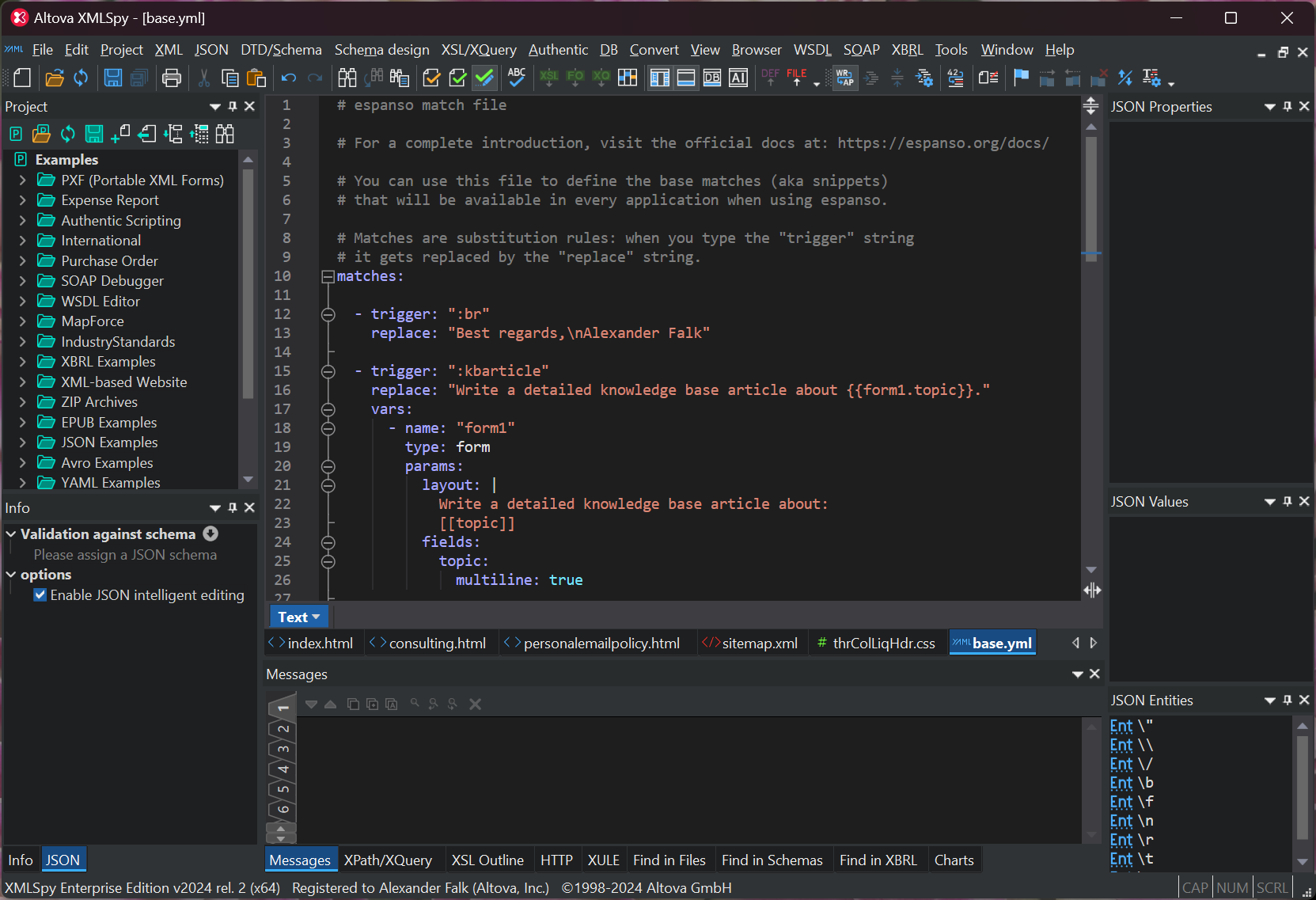Click the Check well-formedness icon
Image resolution: width=1316 pixels, height=900 pixels.
[x=431, y=78]
